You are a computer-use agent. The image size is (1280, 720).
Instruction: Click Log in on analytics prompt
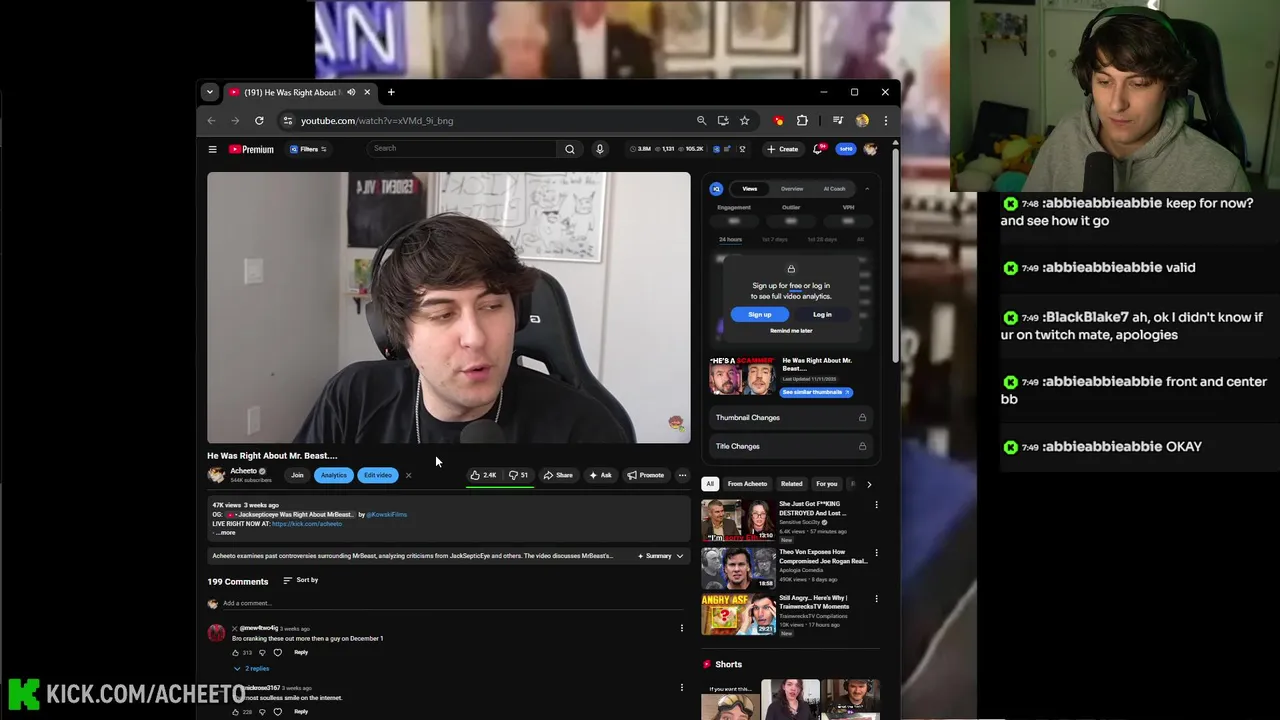click(x=822, y=314)
